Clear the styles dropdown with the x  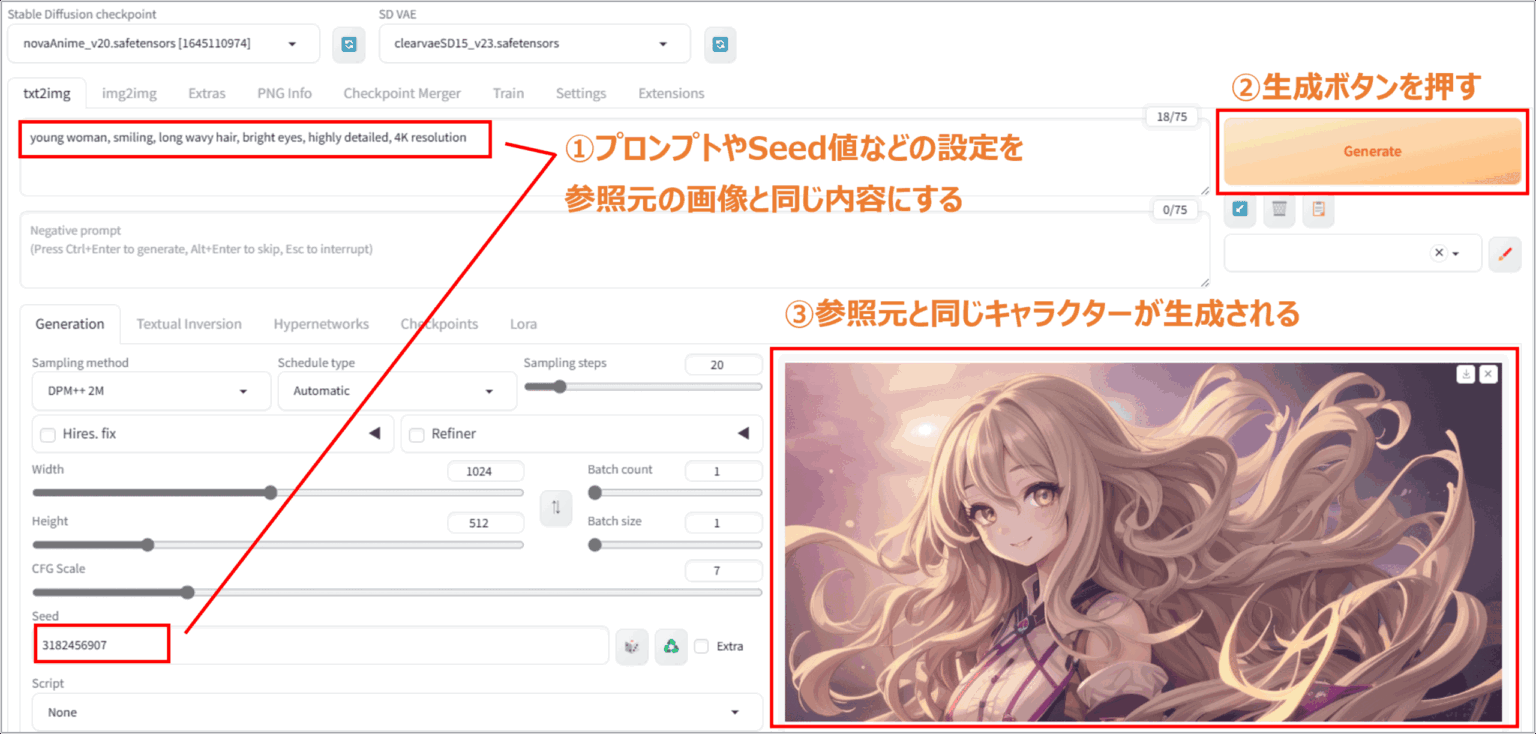(1439, 253)
